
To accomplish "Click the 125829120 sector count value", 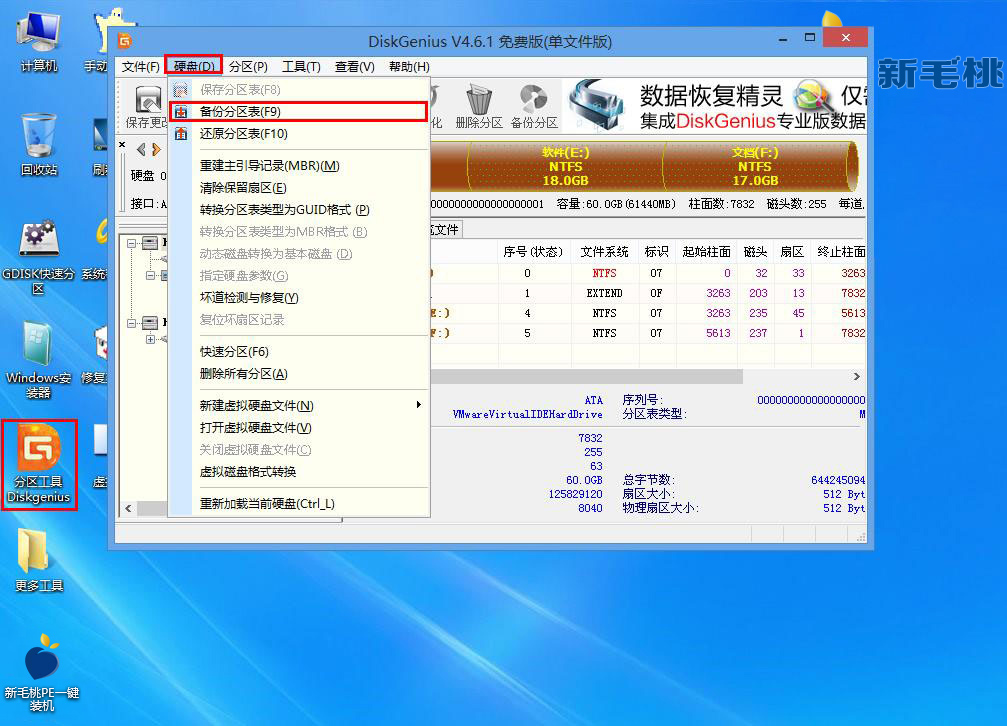I will point(575,494).
